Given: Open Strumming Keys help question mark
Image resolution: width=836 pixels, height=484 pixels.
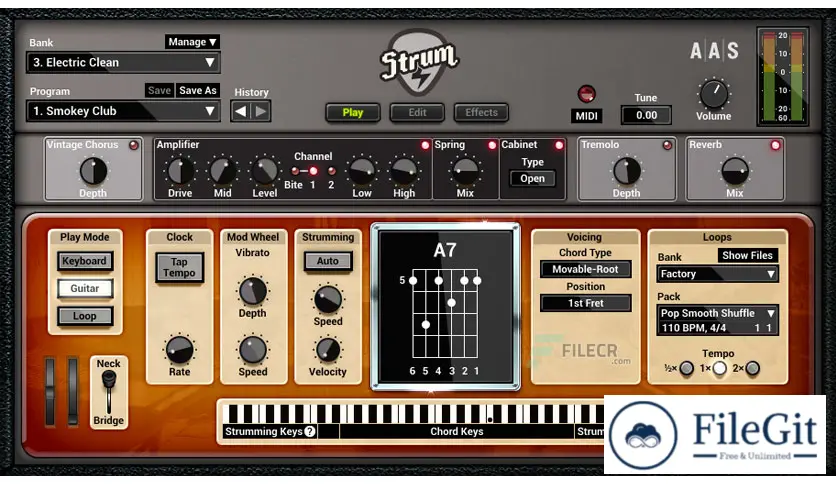Looking at the screenshot, I should 310,431.
